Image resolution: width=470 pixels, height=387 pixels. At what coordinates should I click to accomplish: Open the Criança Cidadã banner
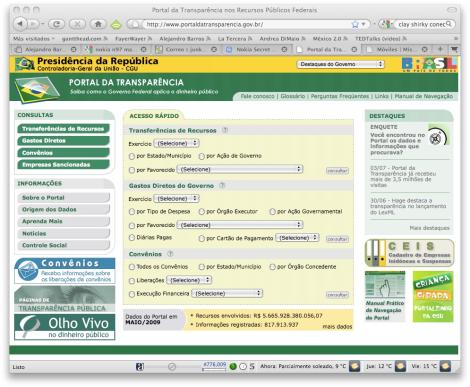[433, 297]
